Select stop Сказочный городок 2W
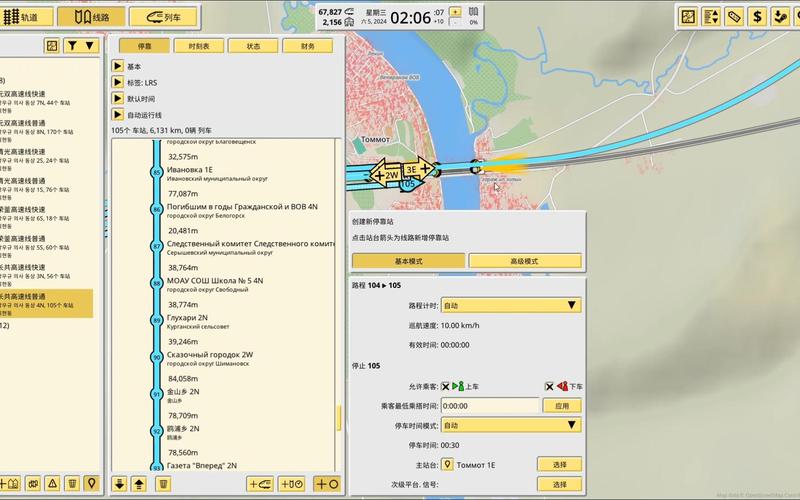The height and width of the screenshot is (500, 800). click(x=210, y=355)
